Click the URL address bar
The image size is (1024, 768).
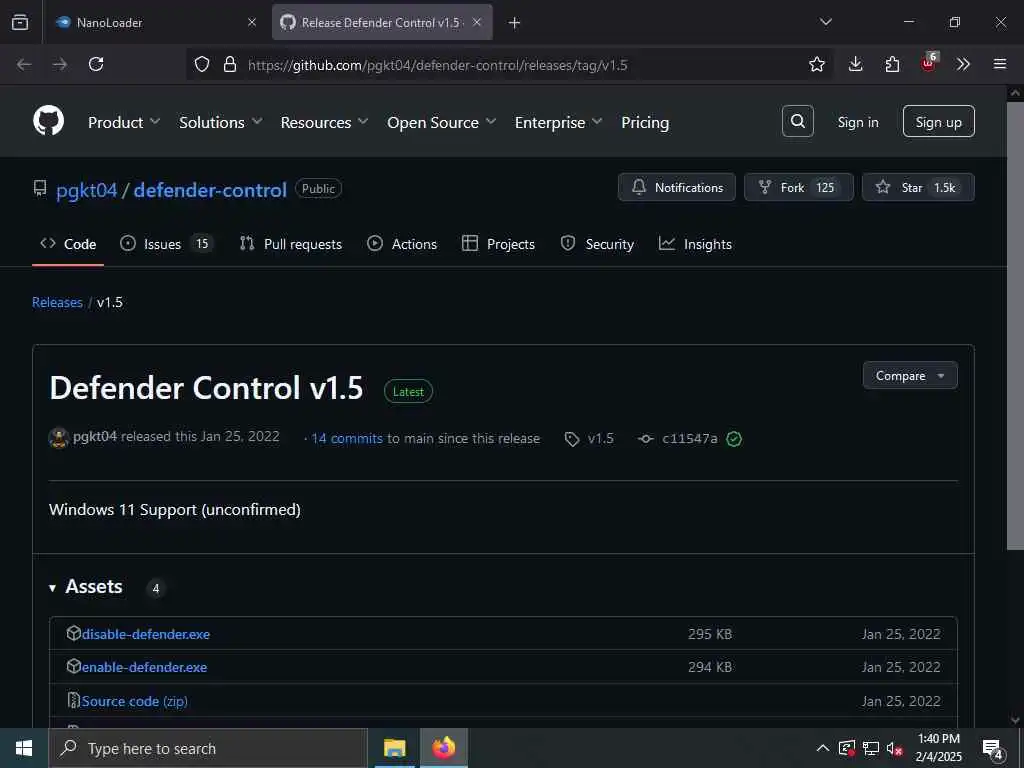509,65
